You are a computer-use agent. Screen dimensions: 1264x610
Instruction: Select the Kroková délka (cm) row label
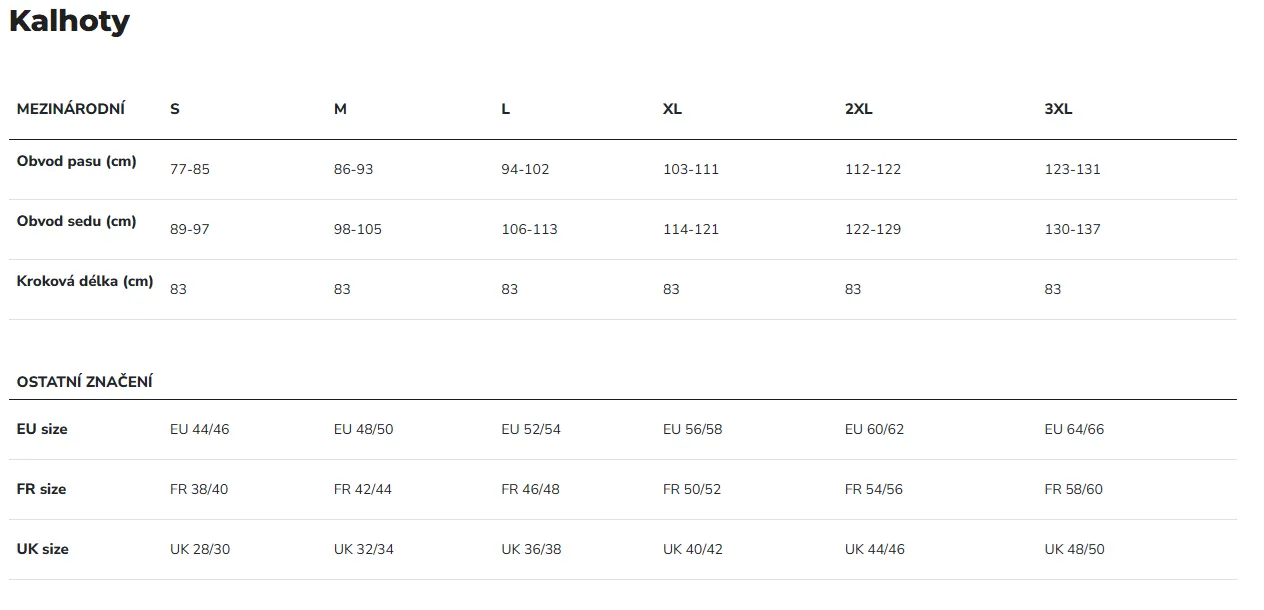point(85,281)
